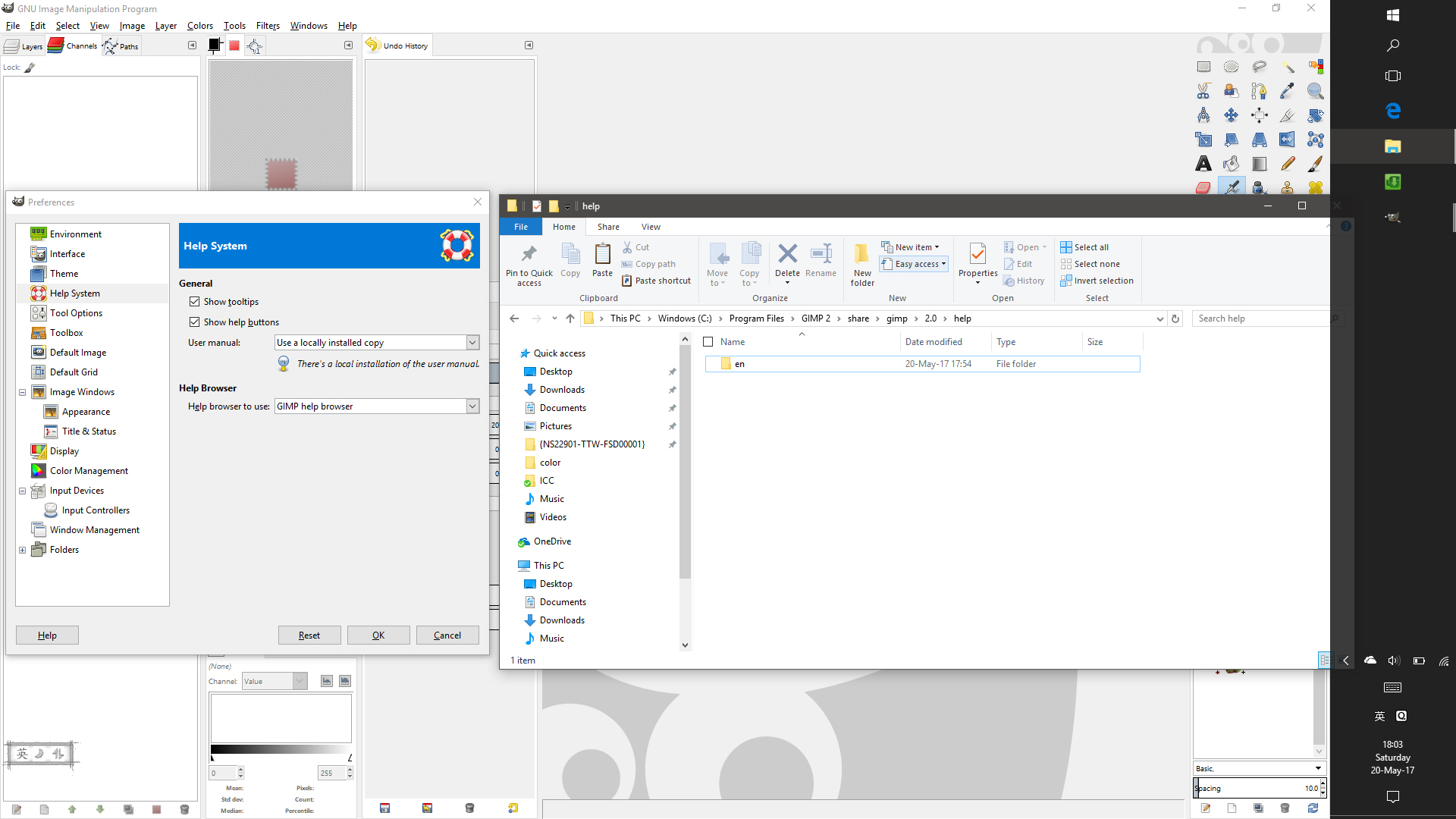Image resolution: width=1456 pixels, height=819 pixels.
Task: Select the Move tool
Action: coord(1231,115)
